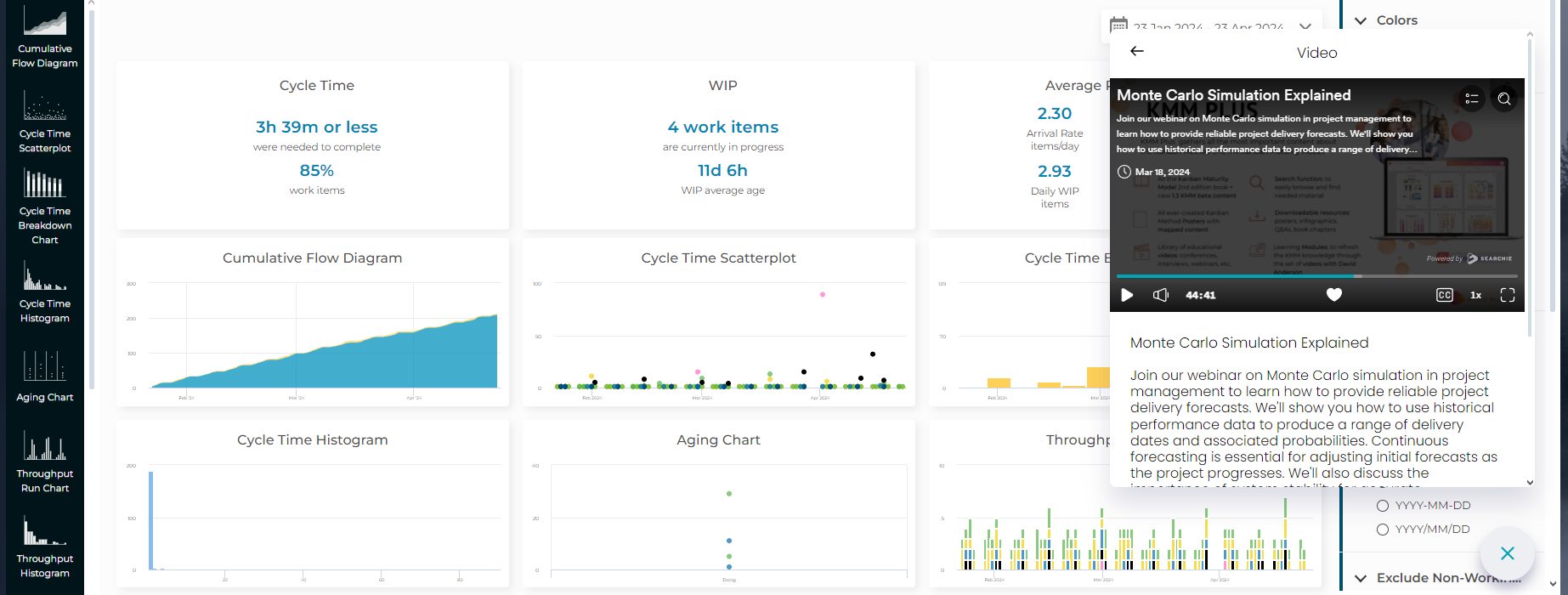Select the YYYY-MM-DD date format option
The width and height of the screenshot is (1568, 595).
click(1383, 506)
